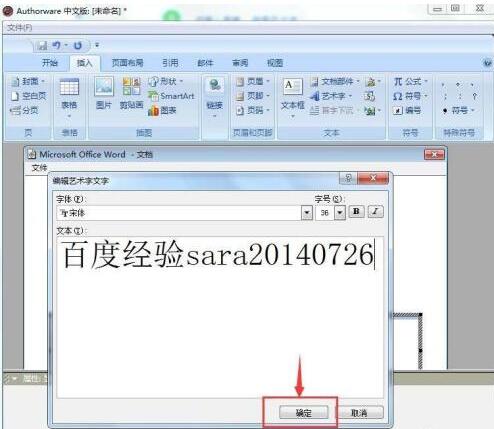
Task: Open the 页脚 footer dropdown
Action: 252,96
